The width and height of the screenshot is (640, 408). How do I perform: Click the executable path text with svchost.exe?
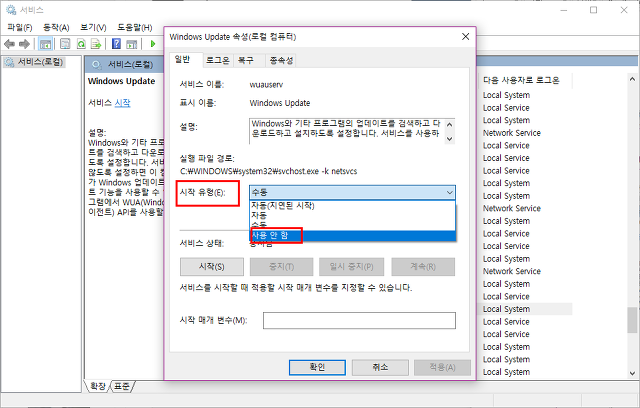pyautogui.click(x=269, y=171)
